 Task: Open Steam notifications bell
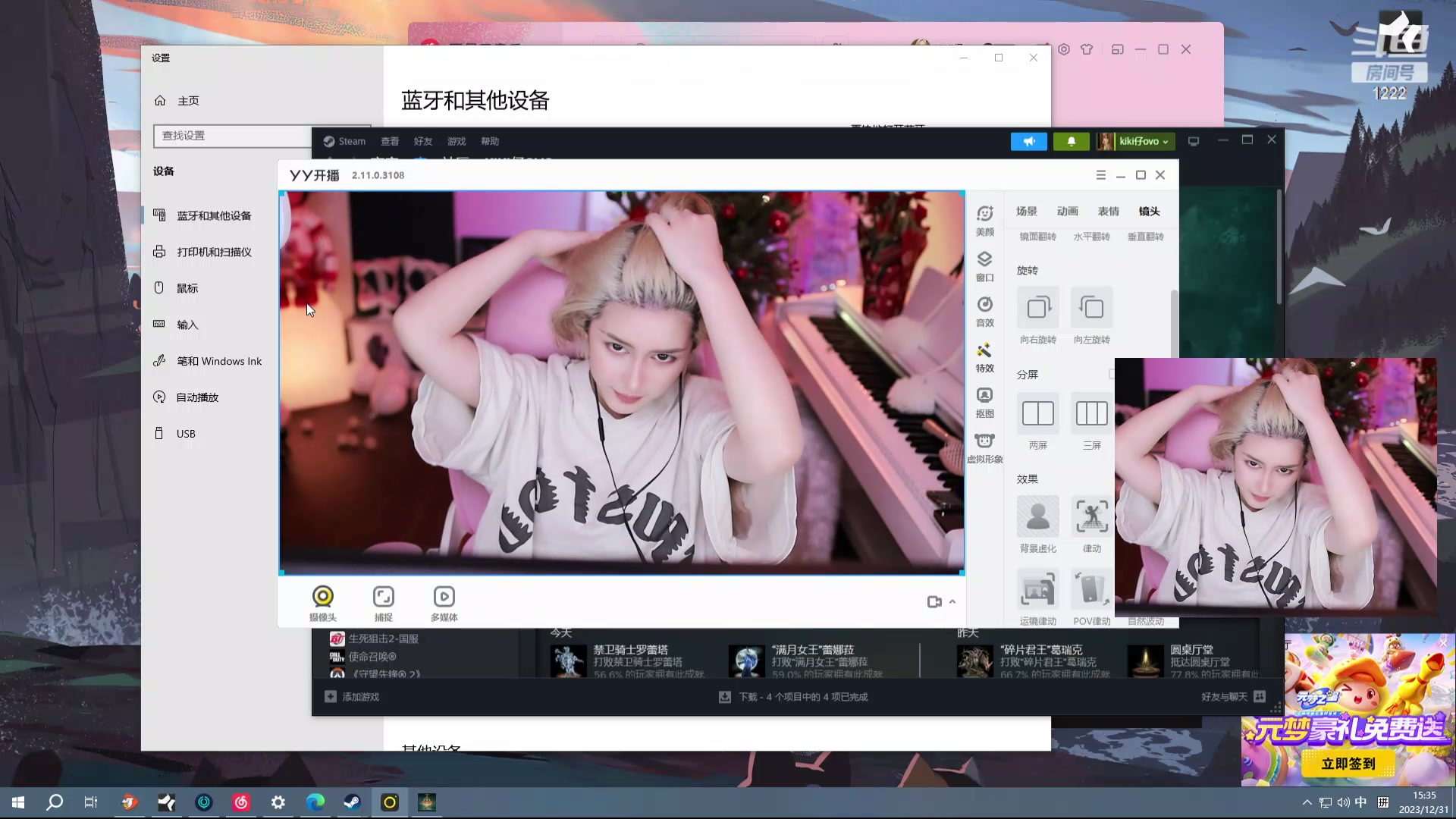[1071, 141]
